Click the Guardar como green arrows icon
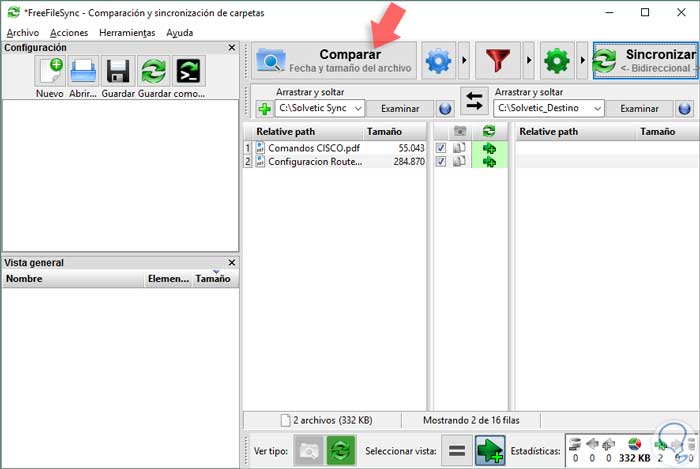The width and height of the screenshot is (700, 469). pos(153,71)
